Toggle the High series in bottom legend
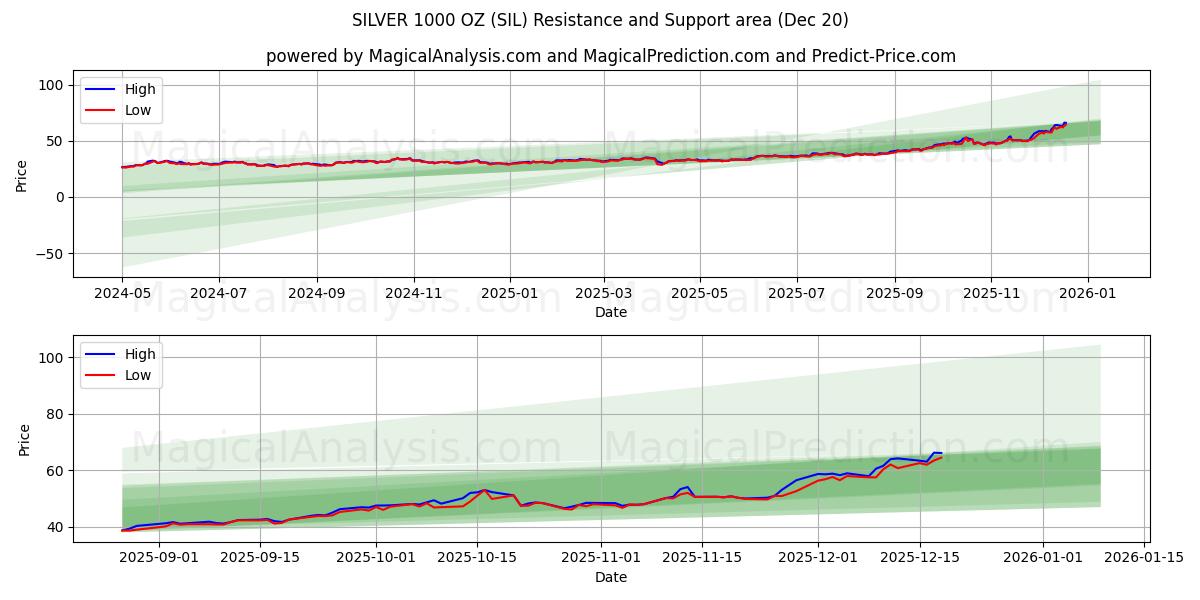This screenshot has height=600, width=1200. pyautogui.click(x=140, y=354)
